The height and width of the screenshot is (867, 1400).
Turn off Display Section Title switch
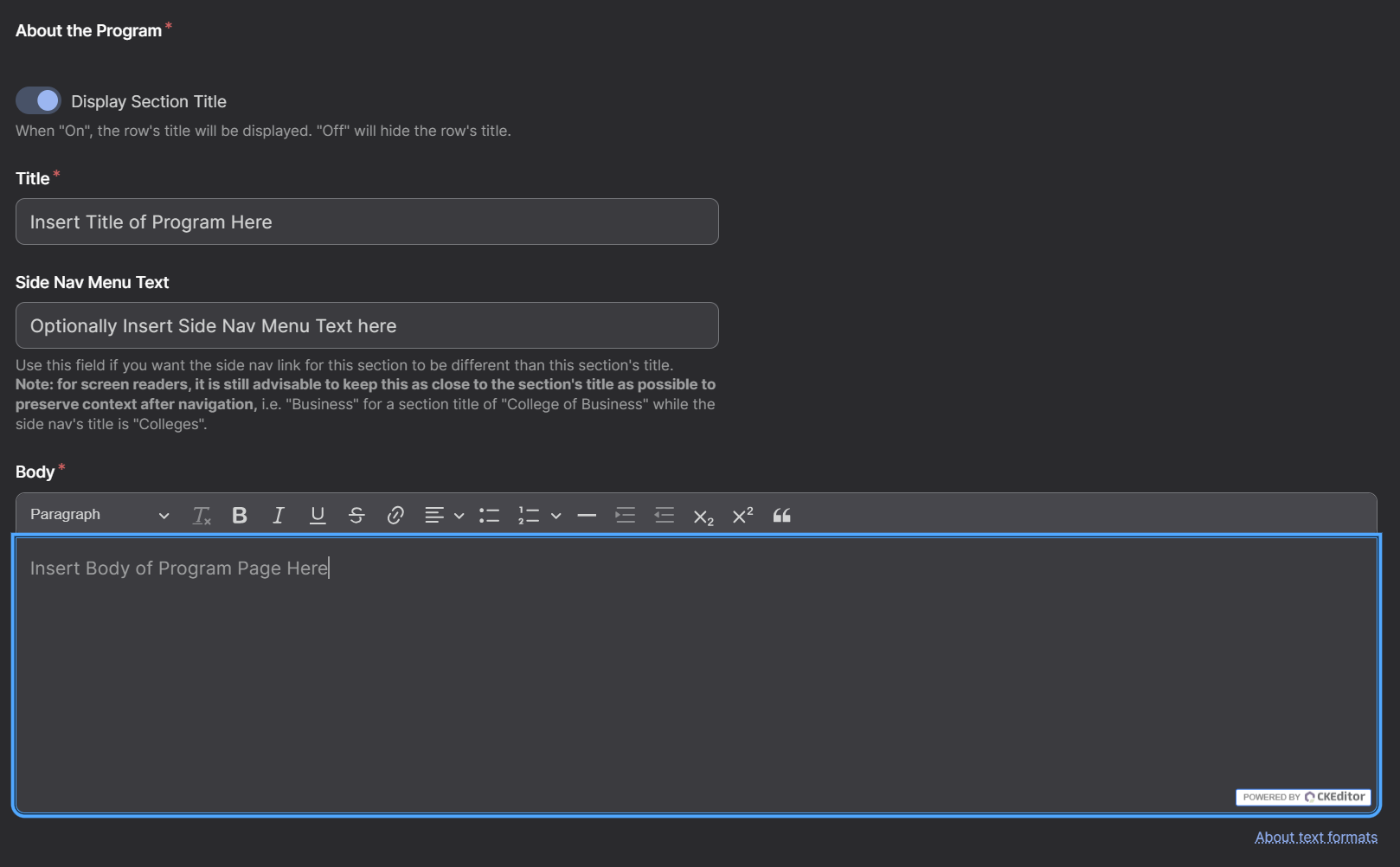(x=38, y=100)
